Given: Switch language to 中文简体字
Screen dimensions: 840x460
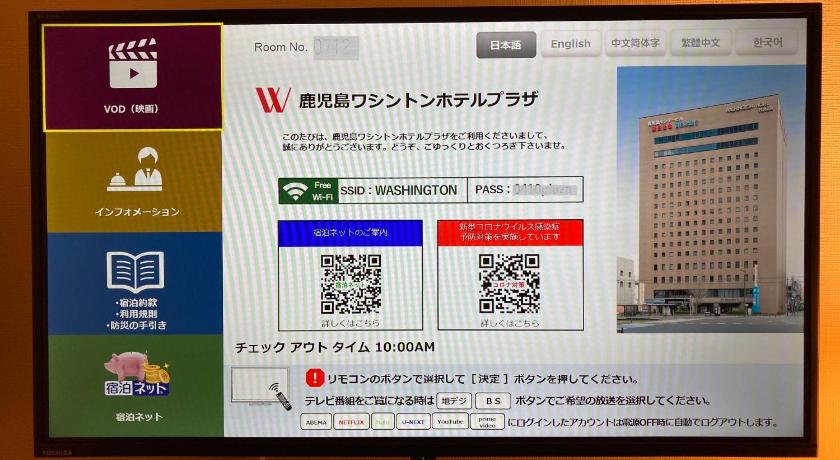Looking at the screenshot, I should coord(635,43).
